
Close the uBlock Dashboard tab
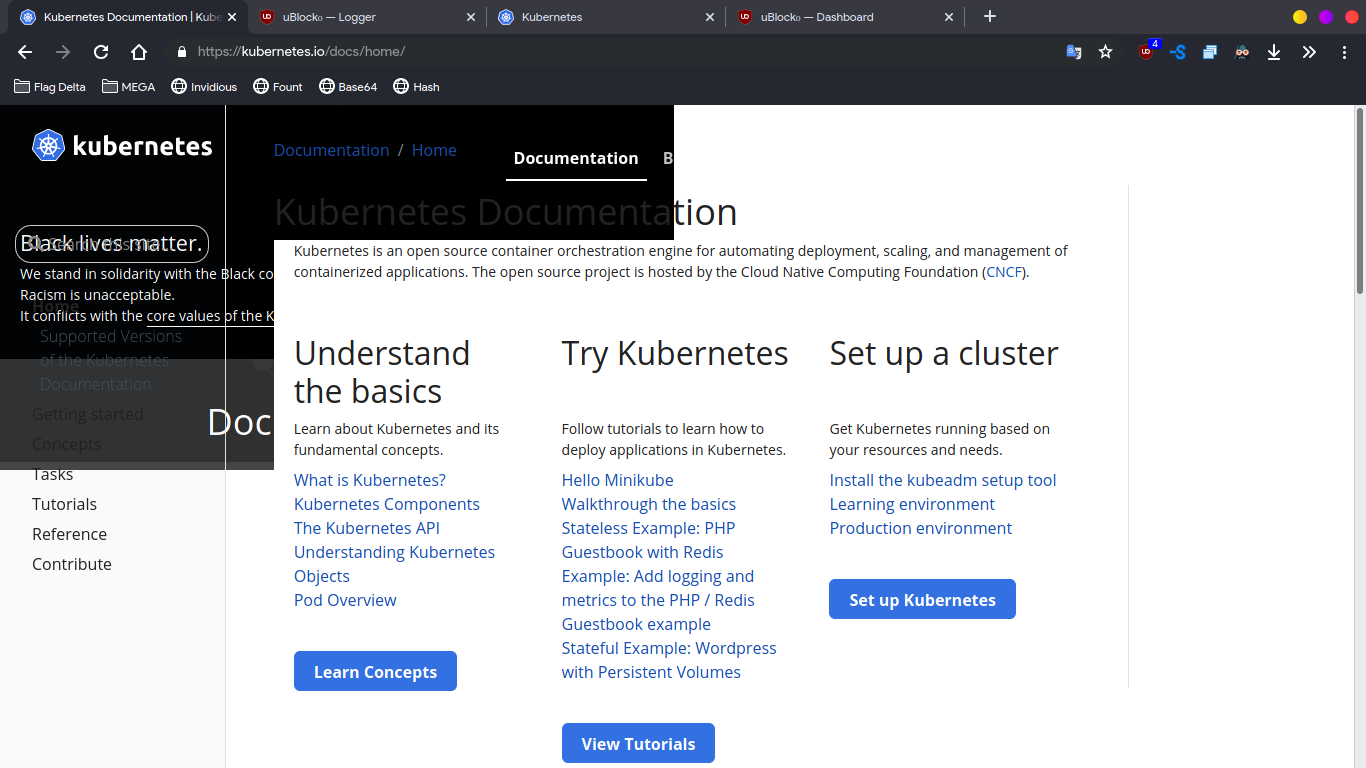click(x=949, y=17)
